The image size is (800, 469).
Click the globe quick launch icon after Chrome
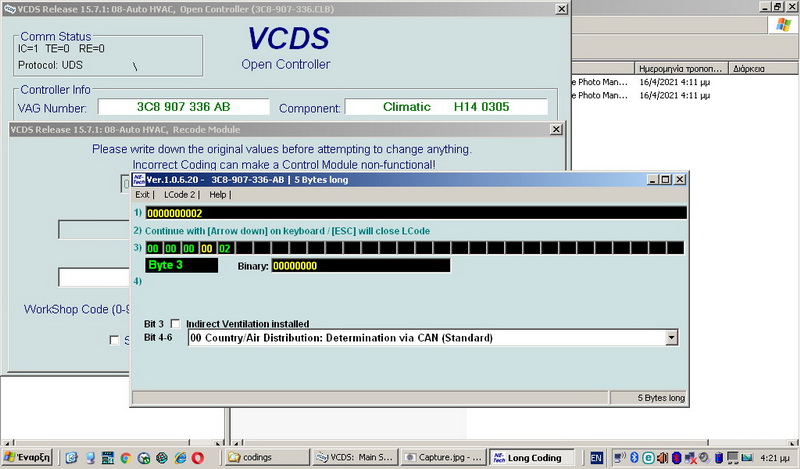[x=144, y=458]
